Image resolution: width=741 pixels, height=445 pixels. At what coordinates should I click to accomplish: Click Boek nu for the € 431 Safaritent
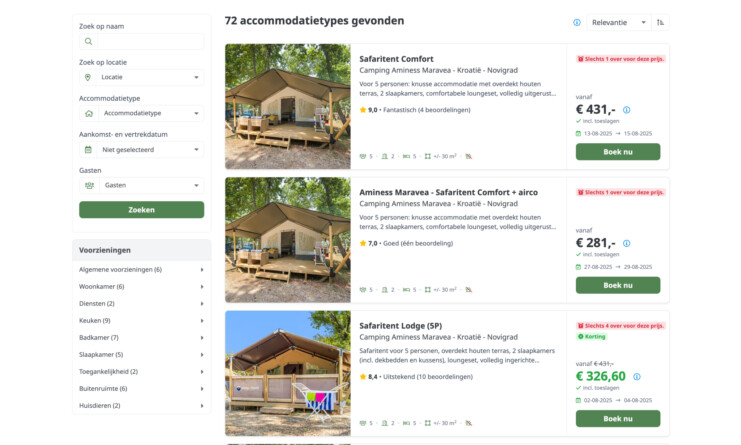coord(617,152)
